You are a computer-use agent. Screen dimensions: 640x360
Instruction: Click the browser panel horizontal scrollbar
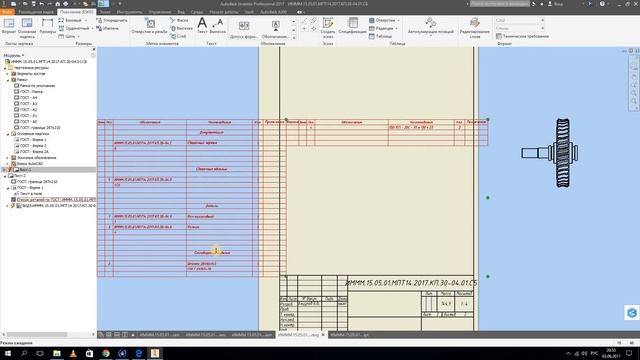(37, 335)
